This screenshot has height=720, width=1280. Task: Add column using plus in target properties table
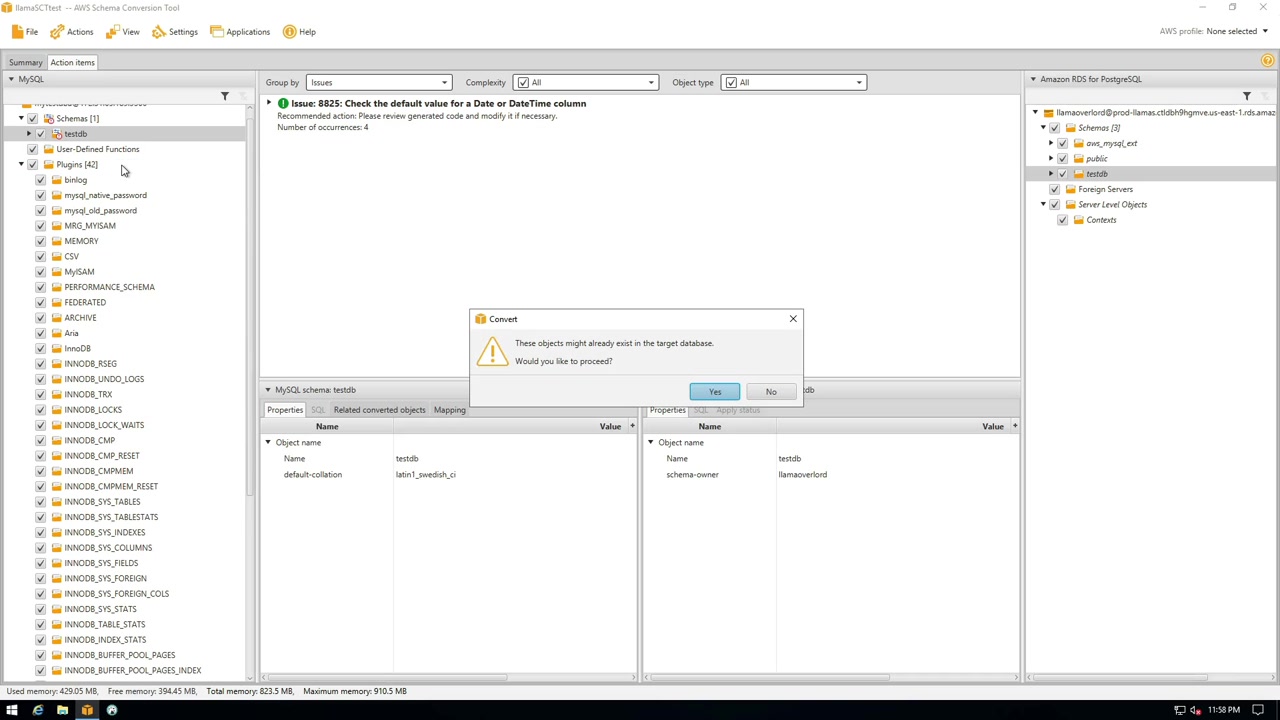coord(1014,426)
